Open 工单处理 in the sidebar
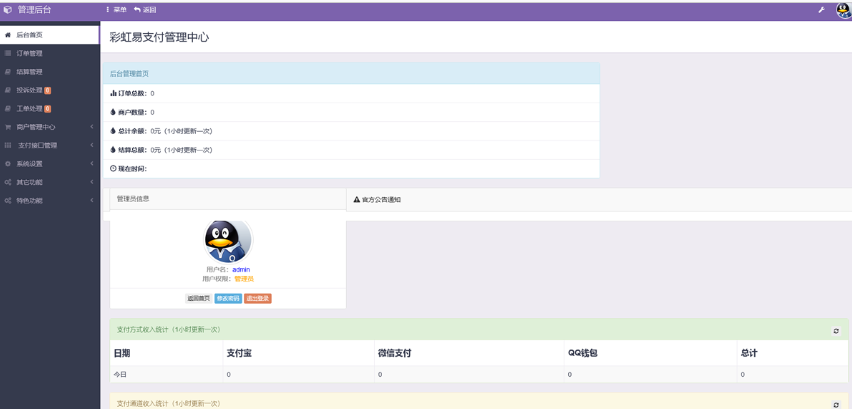 coord(49,109)
